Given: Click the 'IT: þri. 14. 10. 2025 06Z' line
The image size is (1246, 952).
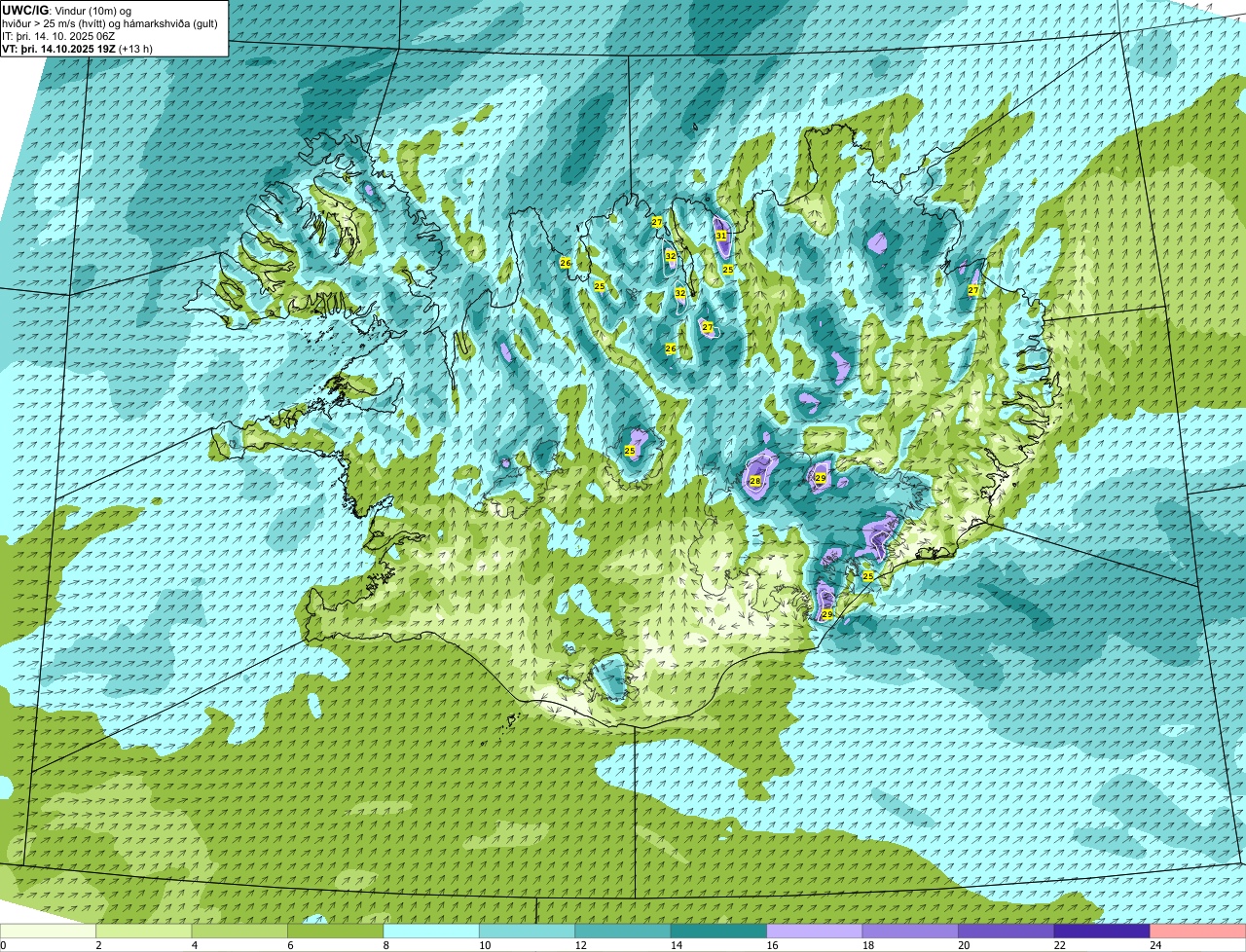Looking at the screenshot, I should pos(58,36).
